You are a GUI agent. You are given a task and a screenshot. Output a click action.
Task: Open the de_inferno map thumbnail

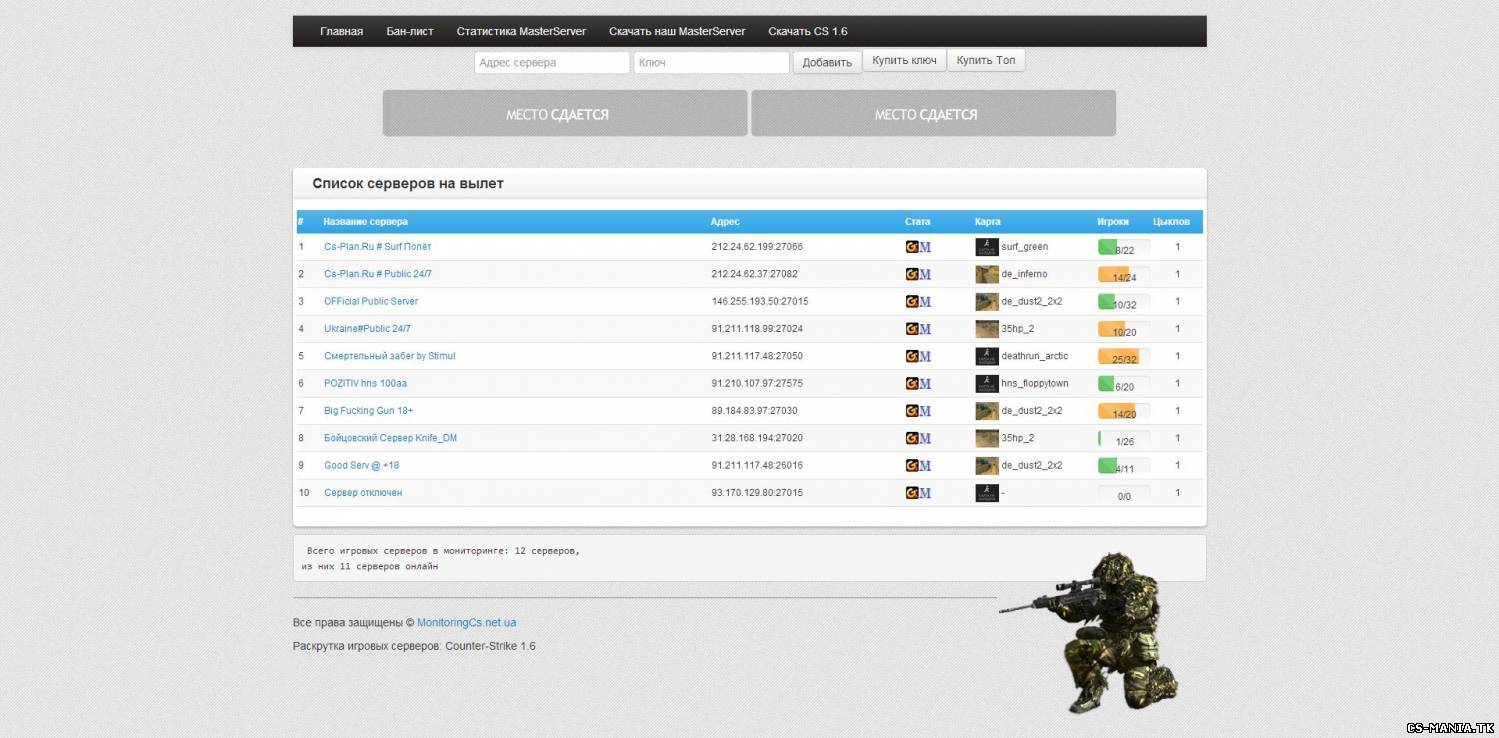pos(986,274)
